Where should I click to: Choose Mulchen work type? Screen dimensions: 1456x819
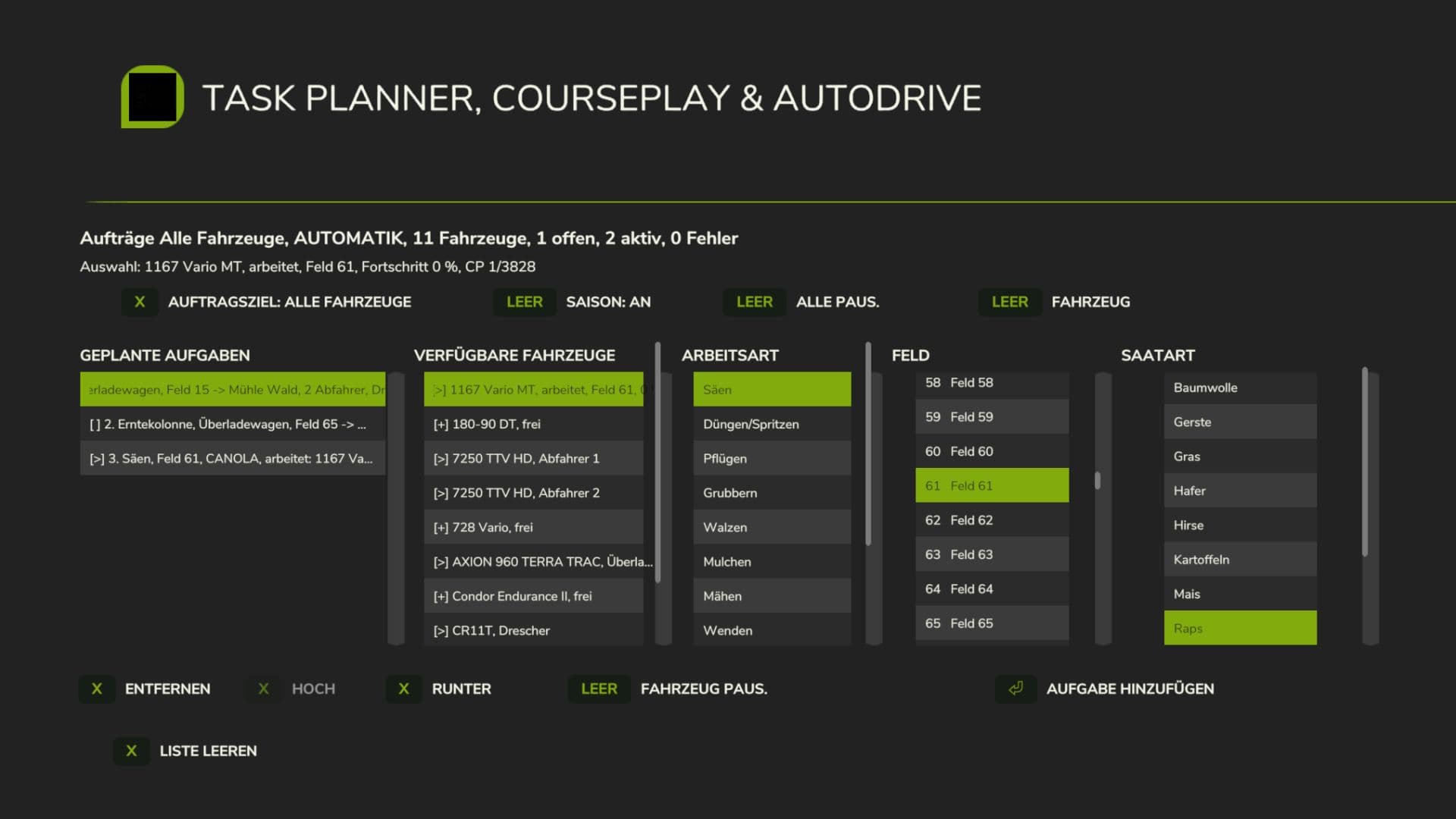point(772,561)
